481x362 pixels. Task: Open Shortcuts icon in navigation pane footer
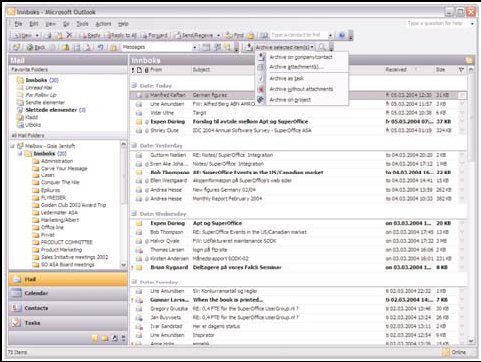pos(115,339)
